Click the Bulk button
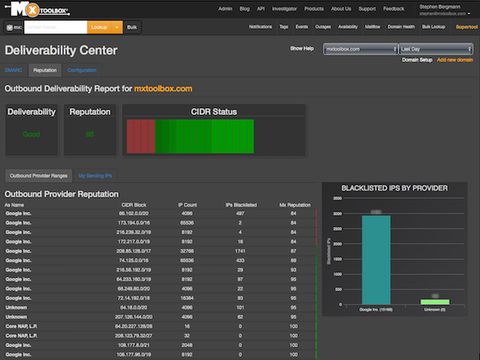 tap(132, 27)
